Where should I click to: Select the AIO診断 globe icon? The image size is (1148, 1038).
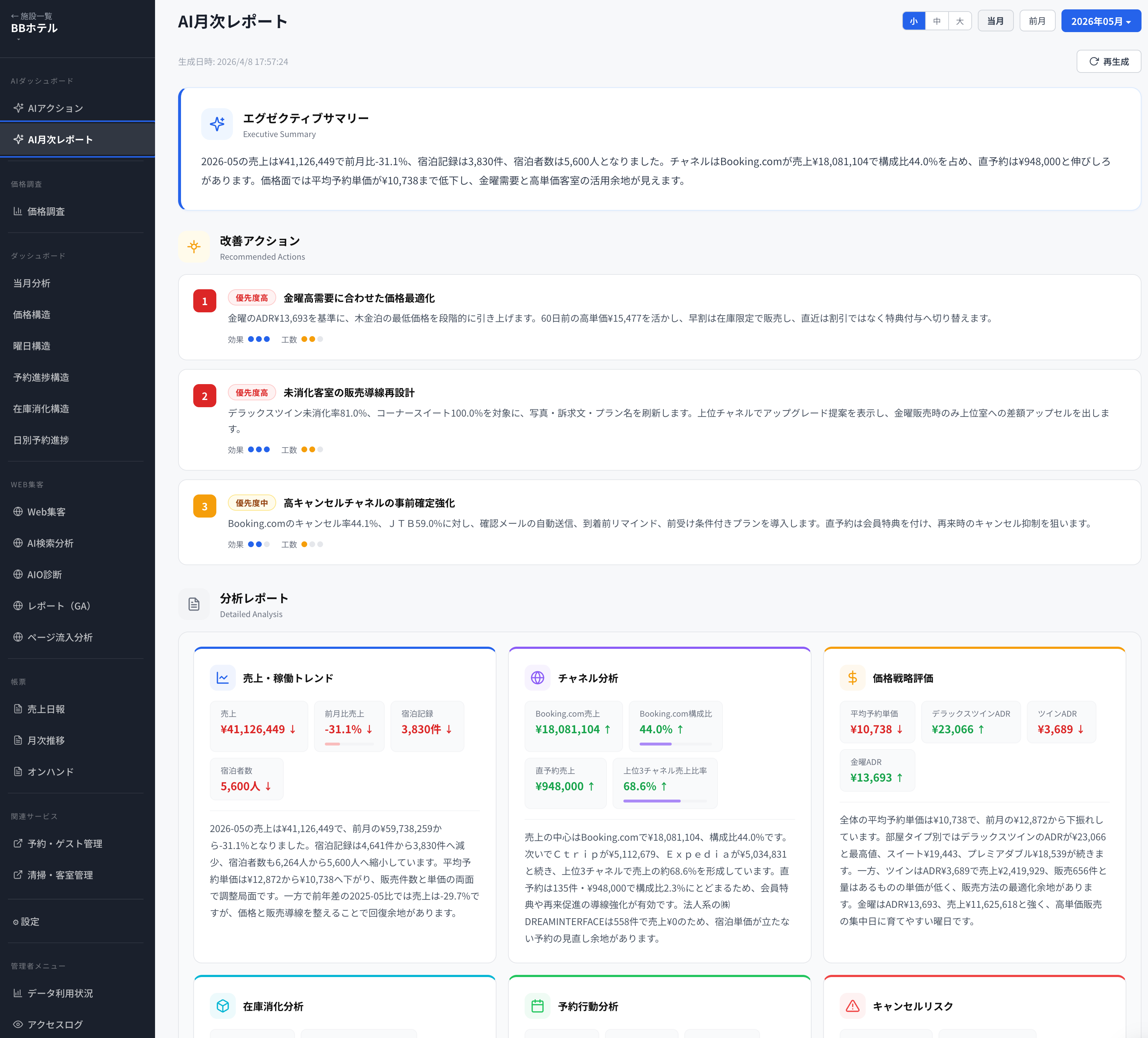[x=18, y=574]
